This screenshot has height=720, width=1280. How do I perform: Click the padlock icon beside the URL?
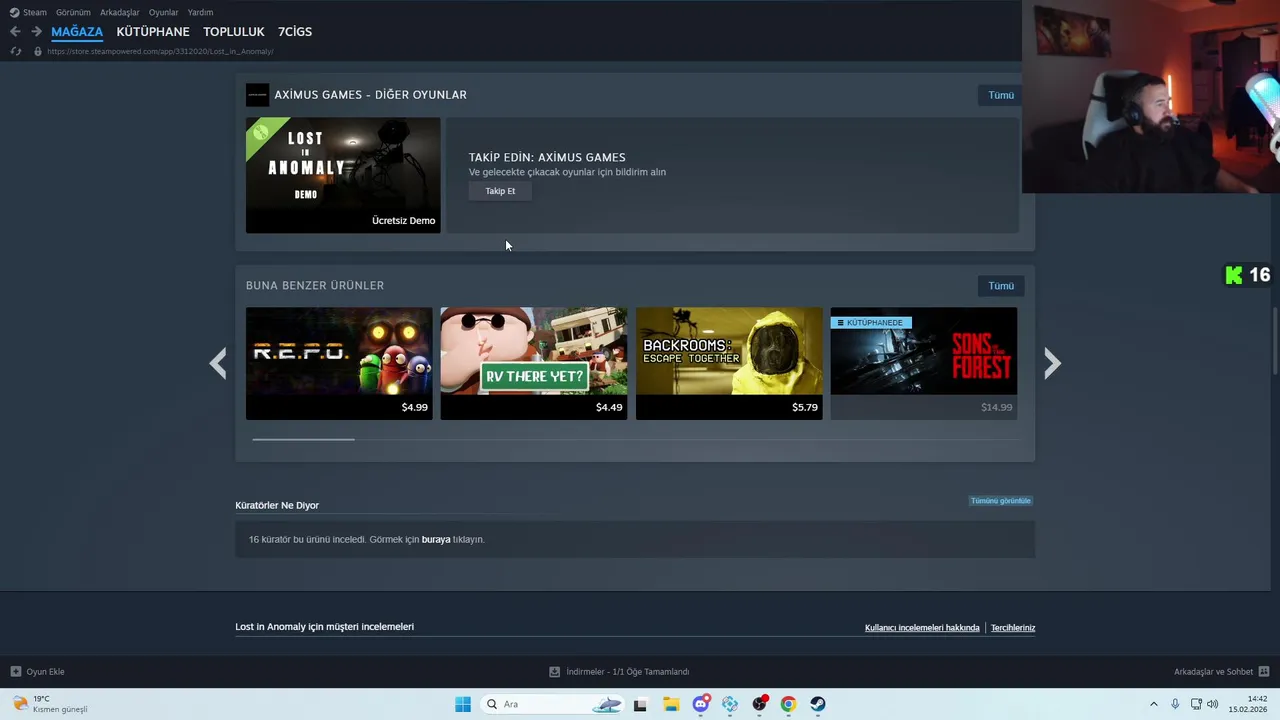click(38, 51)
